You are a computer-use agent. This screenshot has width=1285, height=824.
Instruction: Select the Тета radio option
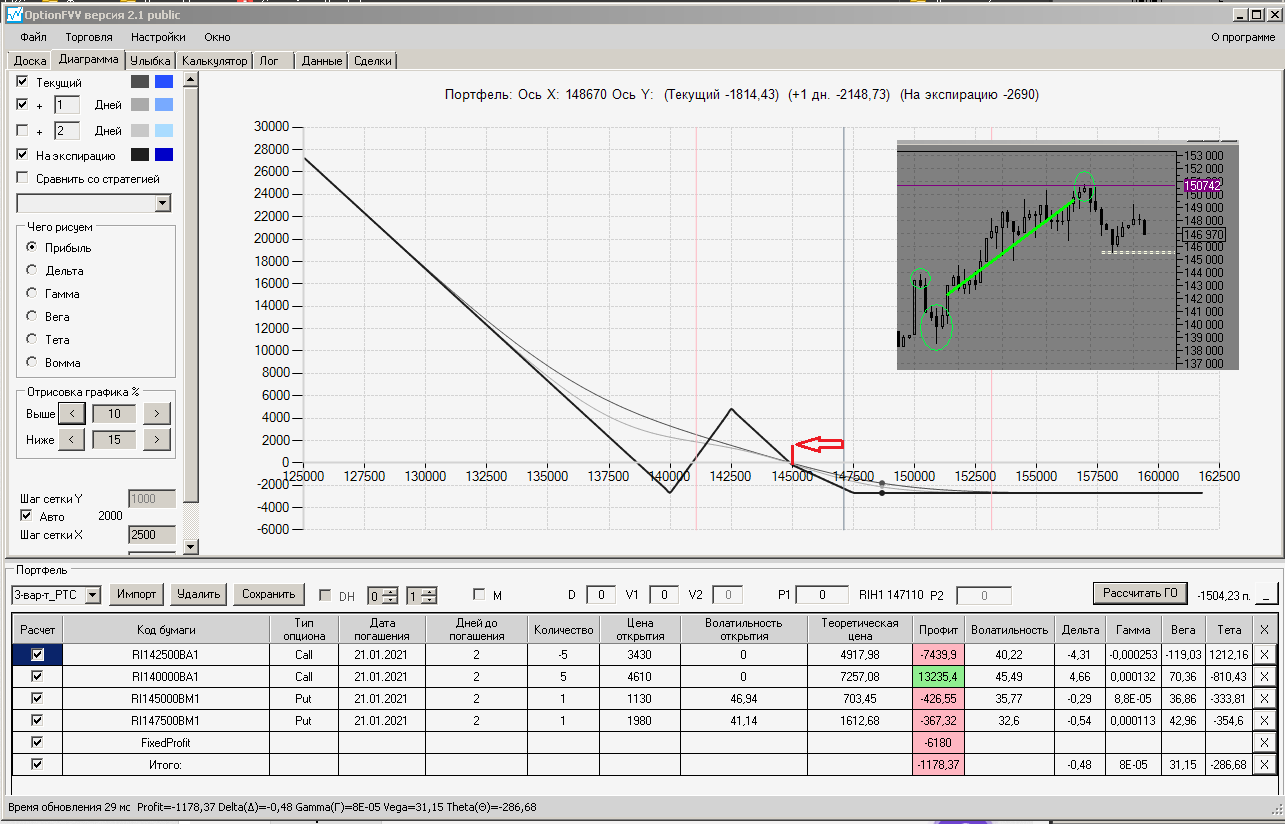33,340
